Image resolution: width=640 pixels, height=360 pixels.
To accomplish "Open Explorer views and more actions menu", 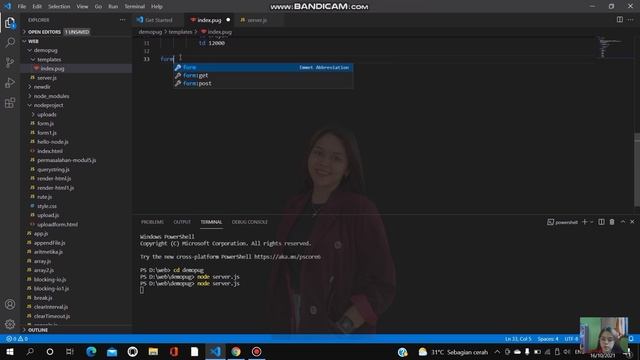I will 122,20.
